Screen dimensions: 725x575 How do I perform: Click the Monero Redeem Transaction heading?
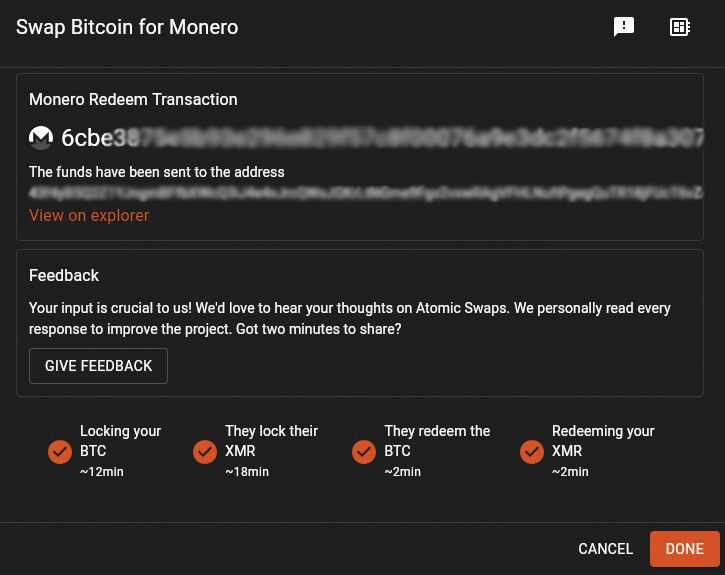pos(133,99)
